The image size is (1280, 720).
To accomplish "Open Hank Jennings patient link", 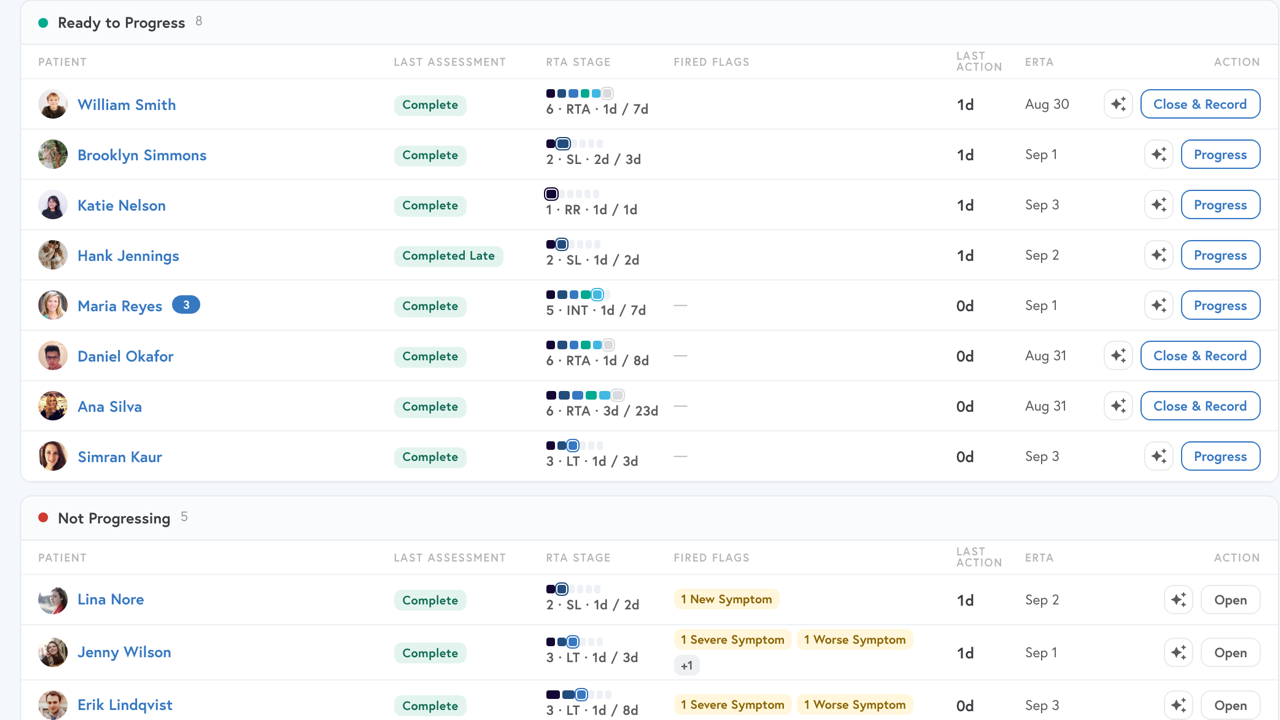I will [x=128, y=255].
